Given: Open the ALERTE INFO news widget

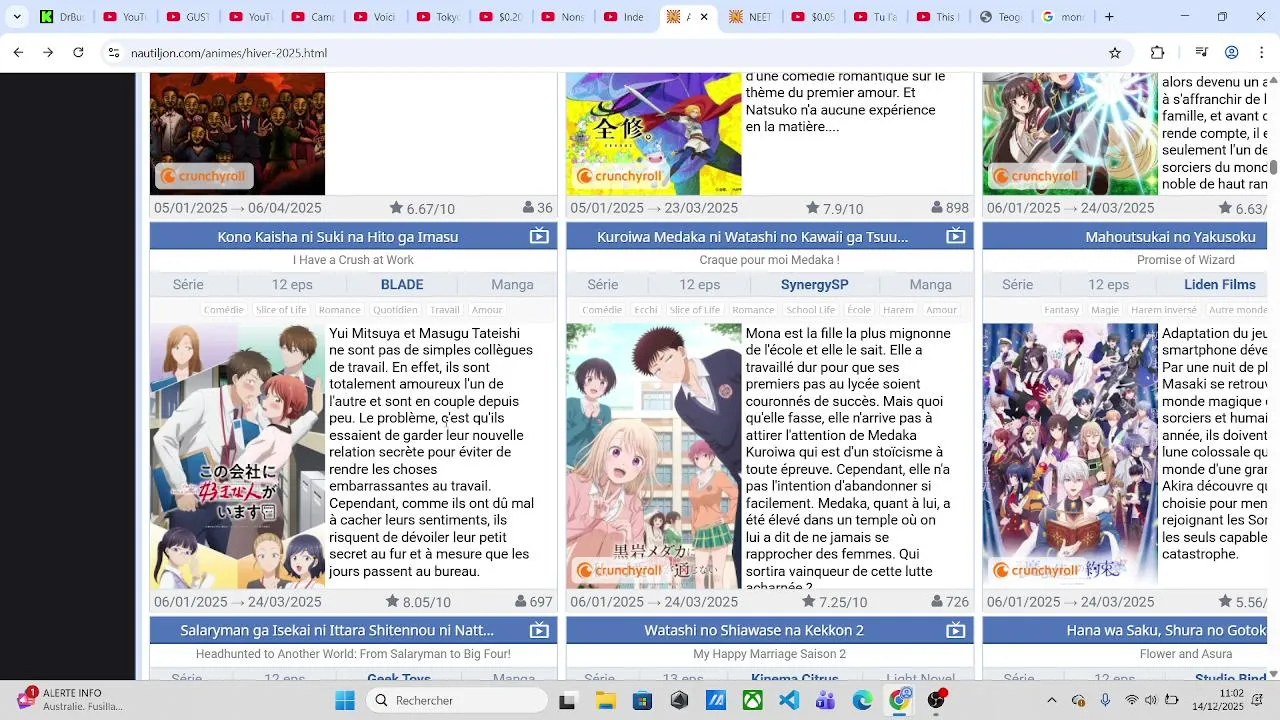Looking at the screenshot, I should tap(70, 700).
